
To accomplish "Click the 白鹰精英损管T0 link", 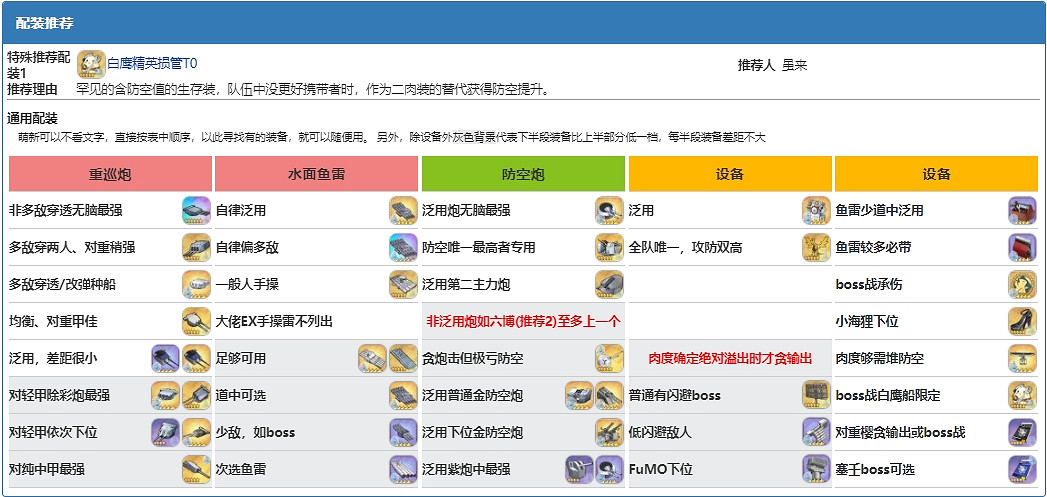I will [152, 63].
